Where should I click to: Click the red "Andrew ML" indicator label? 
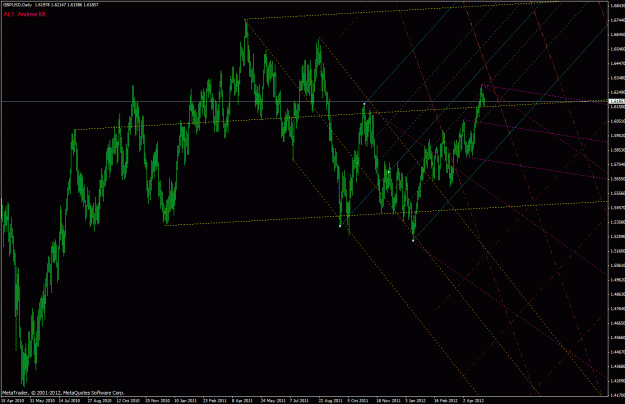(x=25, y=14)
